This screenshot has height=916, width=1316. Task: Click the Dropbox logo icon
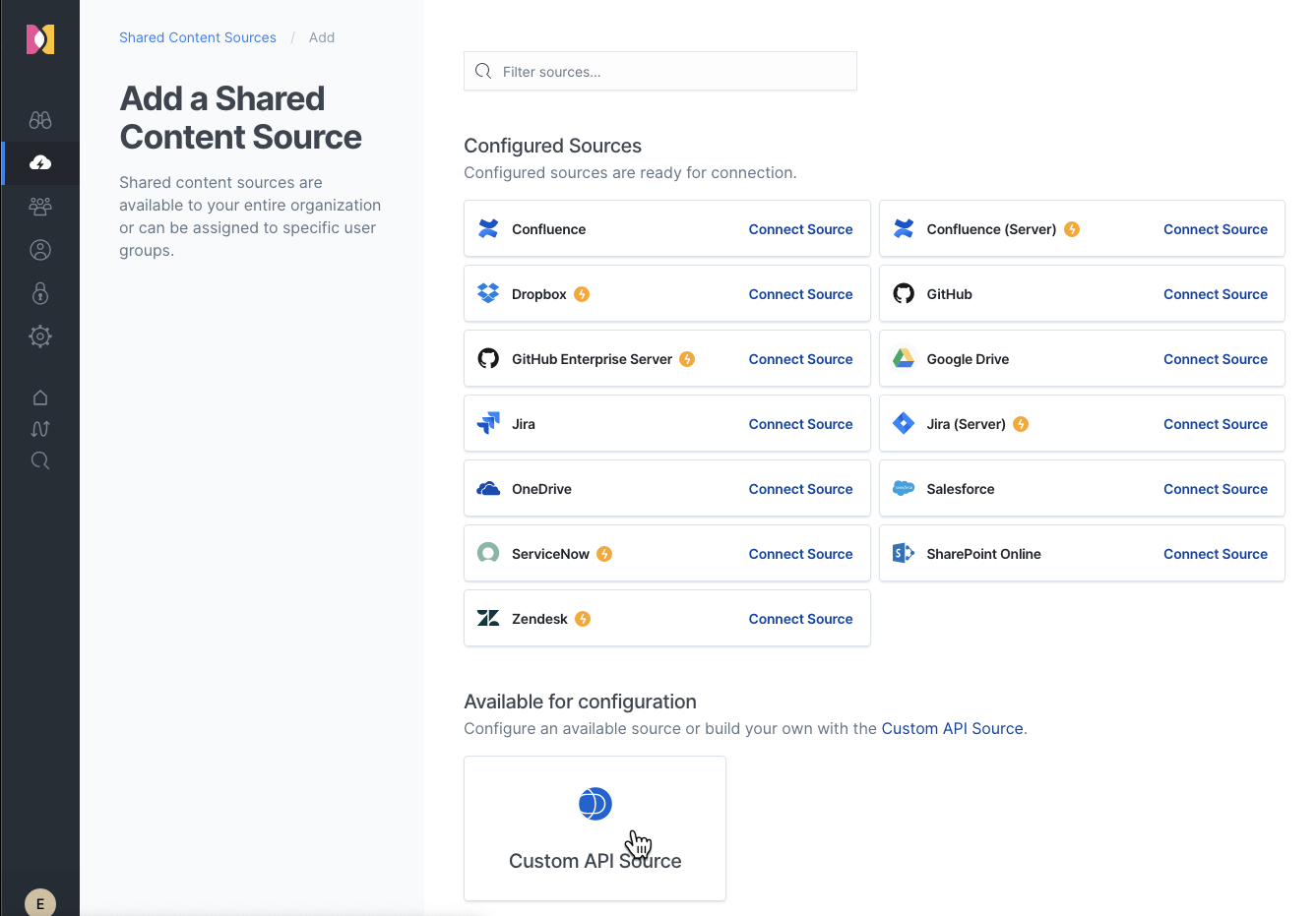pos(488,293)
